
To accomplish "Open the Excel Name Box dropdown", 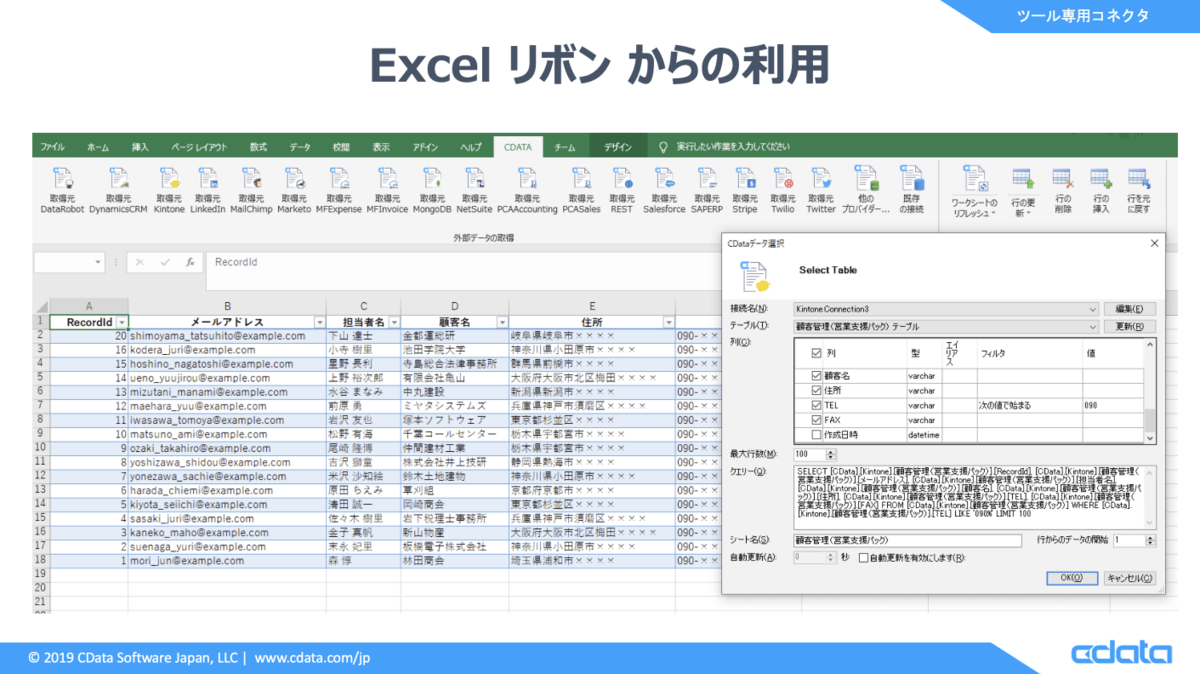I will coord(98,262).
